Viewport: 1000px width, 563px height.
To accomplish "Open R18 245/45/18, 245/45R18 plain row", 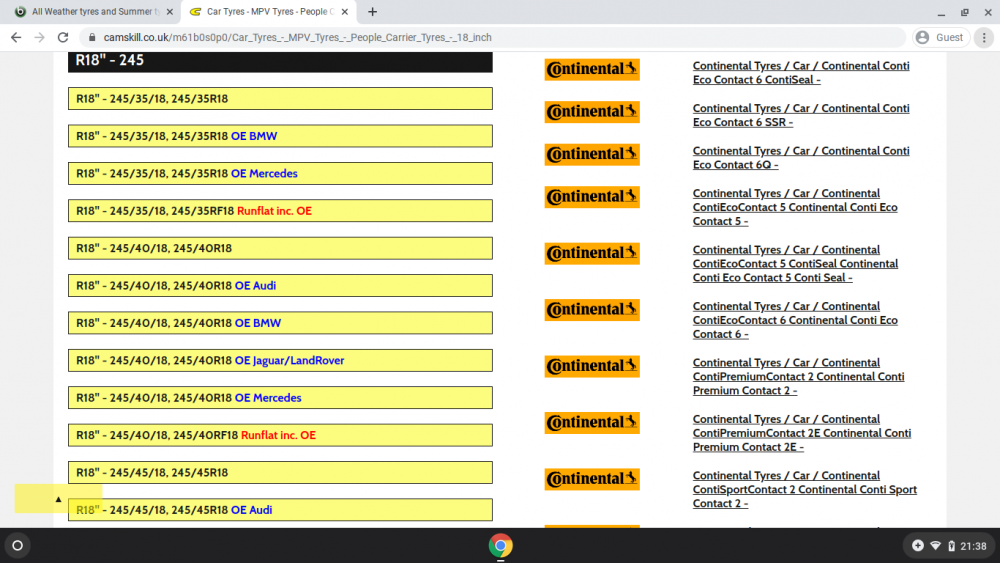I will click(280, 472).
